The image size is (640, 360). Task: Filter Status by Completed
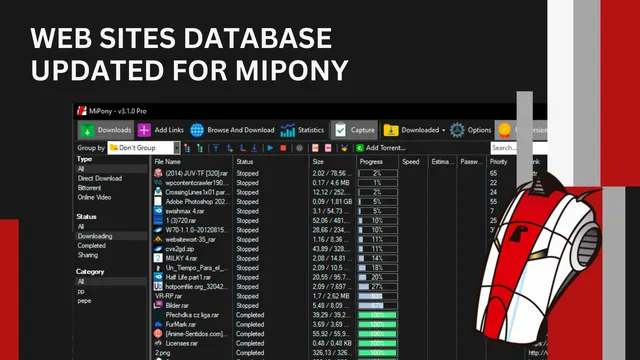pos(91,245)
